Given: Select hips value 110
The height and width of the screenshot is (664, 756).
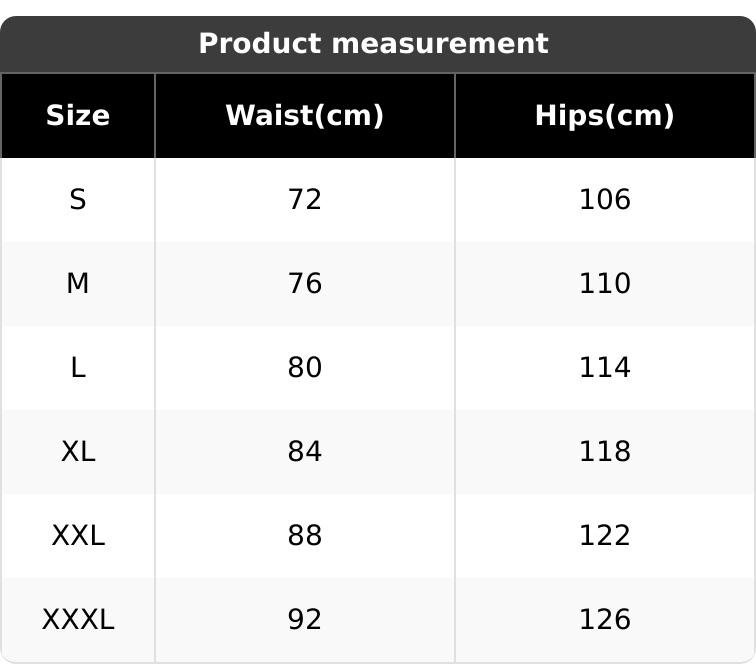Looking at the screenshot, I should [x=605, y=284].
